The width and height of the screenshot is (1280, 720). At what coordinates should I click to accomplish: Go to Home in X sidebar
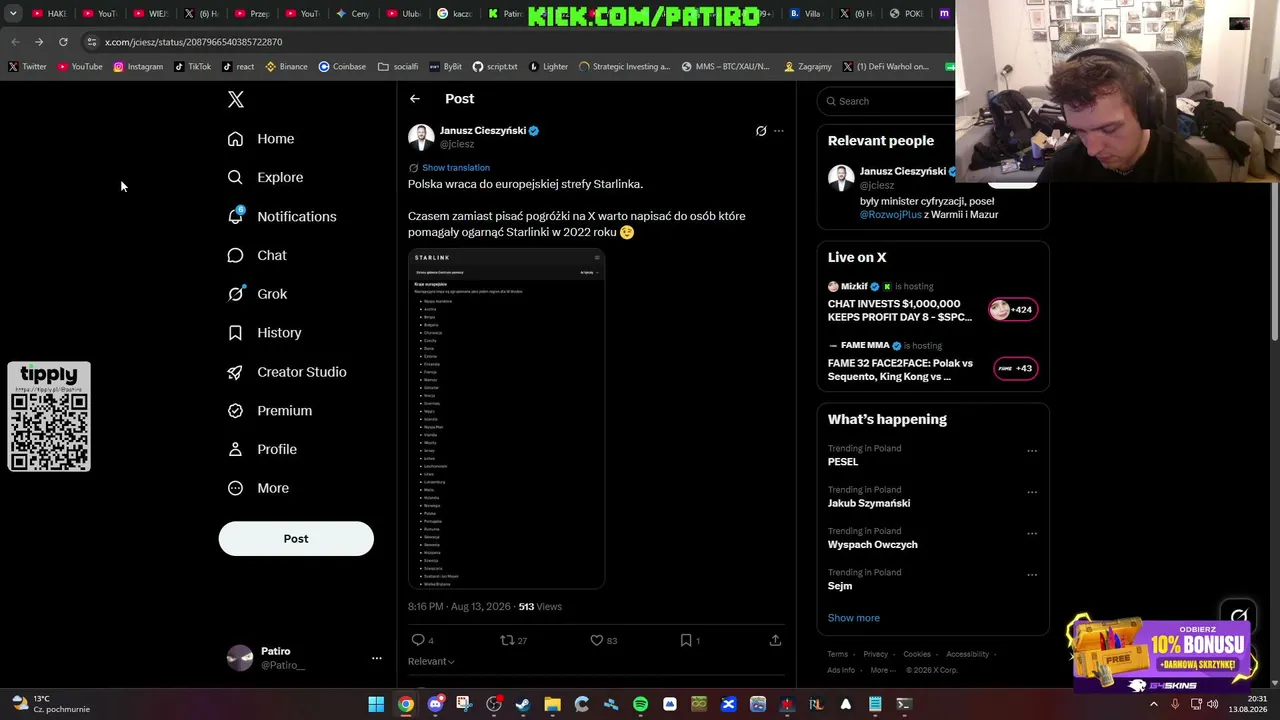click(x=261, y=139)
